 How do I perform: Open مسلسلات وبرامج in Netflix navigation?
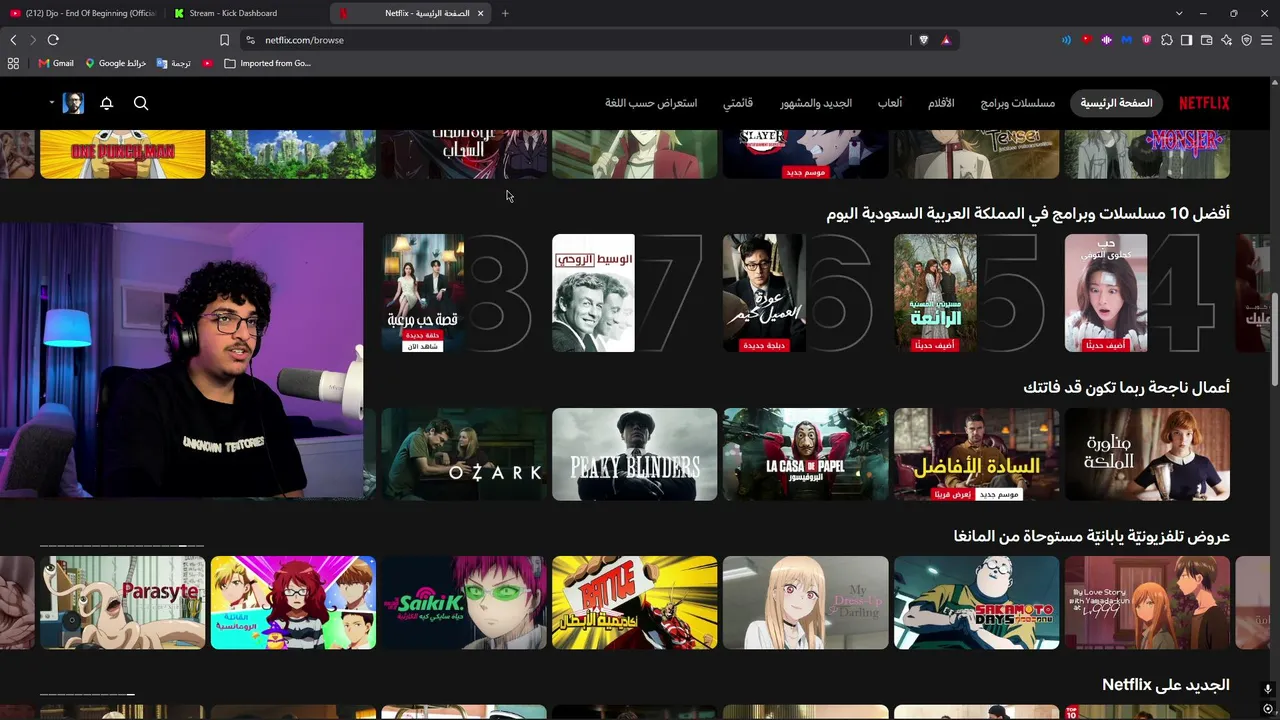tap(1018, 103)
